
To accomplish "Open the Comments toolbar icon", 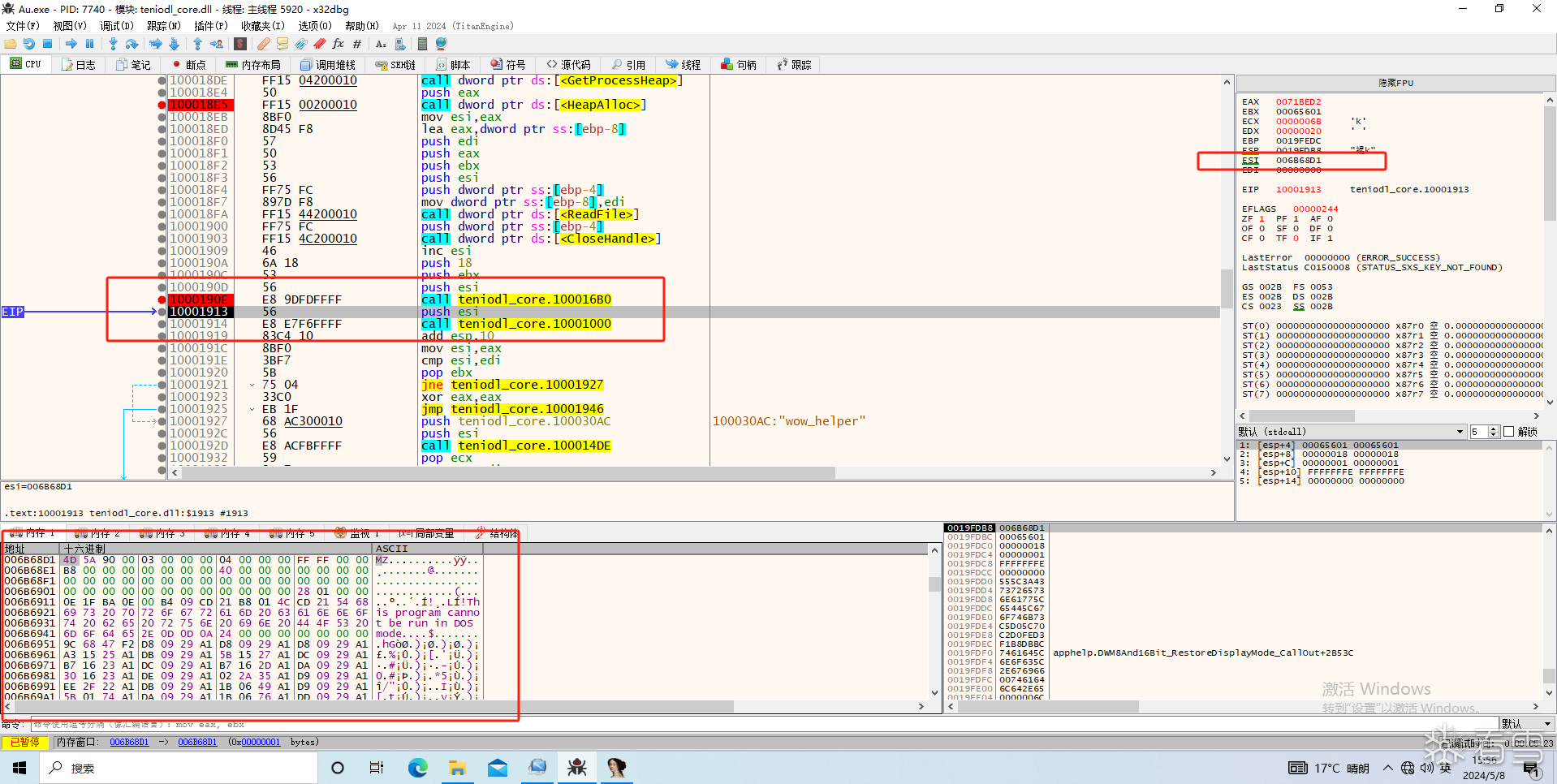I will pyautogui.click(x=283, y=44).
